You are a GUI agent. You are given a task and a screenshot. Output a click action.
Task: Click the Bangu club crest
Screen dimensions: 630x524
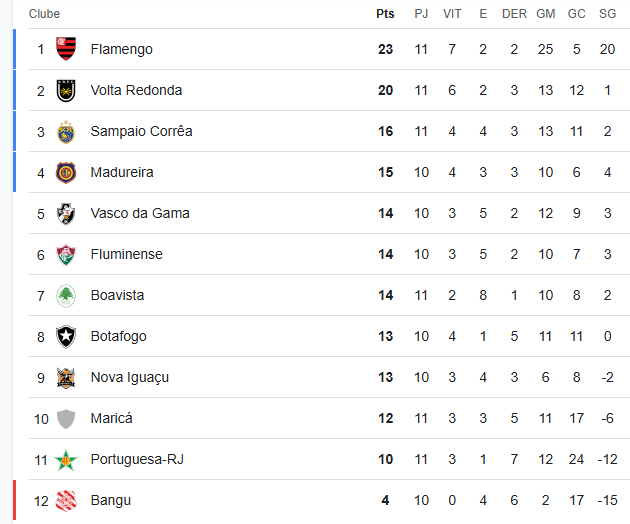point(66,501)
